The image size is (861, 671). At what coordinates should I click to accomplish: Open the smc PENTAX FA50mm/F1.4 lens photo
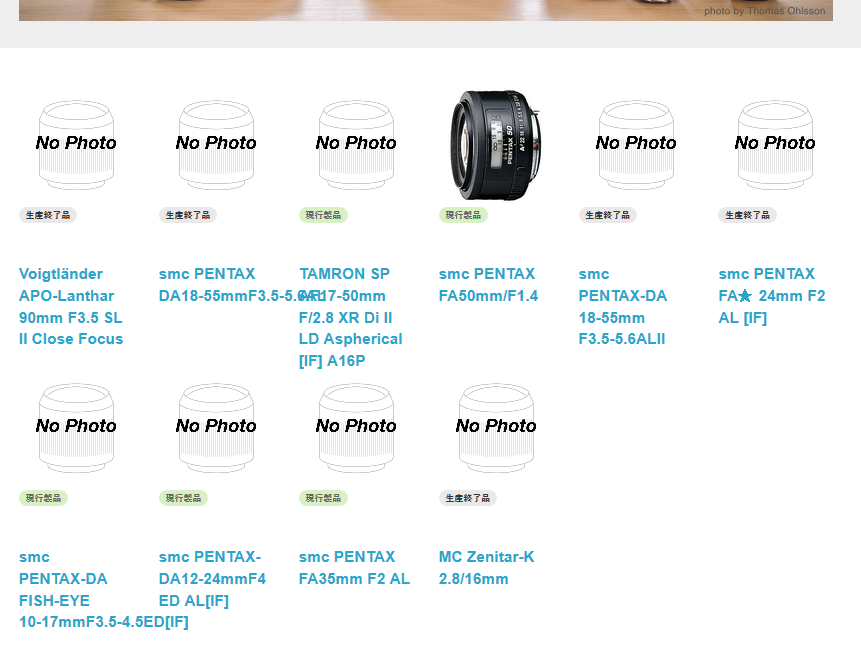click(x=496, y=145)
